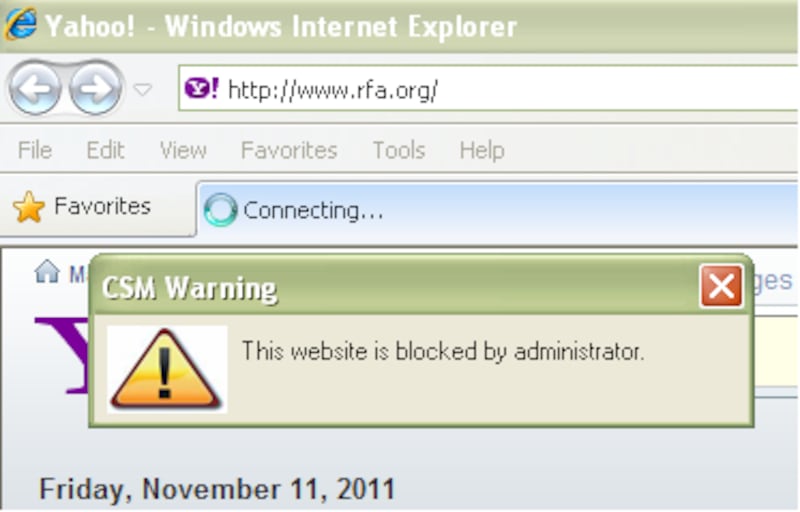The height and width of the screenshot is (512, 800).
Task: Open the View menu
Action: coord(183,150)
